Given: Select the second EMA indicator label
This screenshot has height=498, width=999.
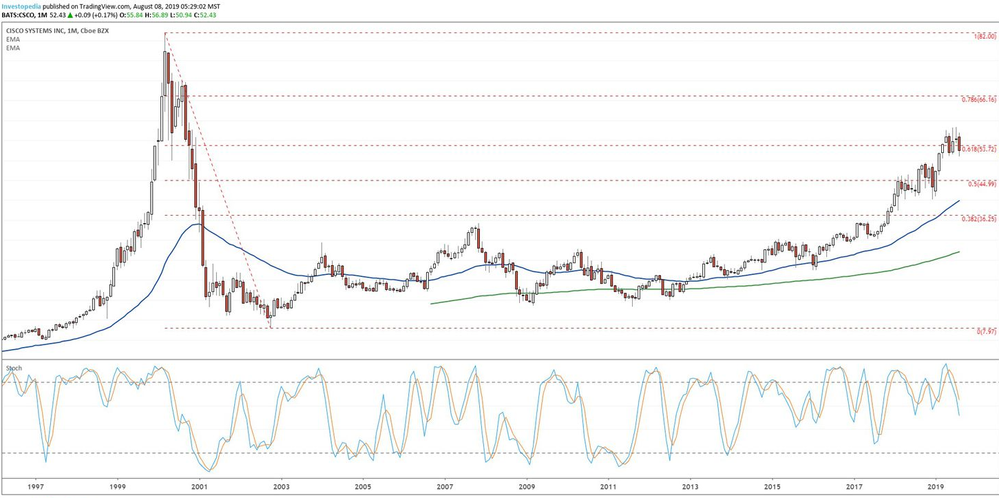Looking at the screenshot, I should tap(11, 50).
